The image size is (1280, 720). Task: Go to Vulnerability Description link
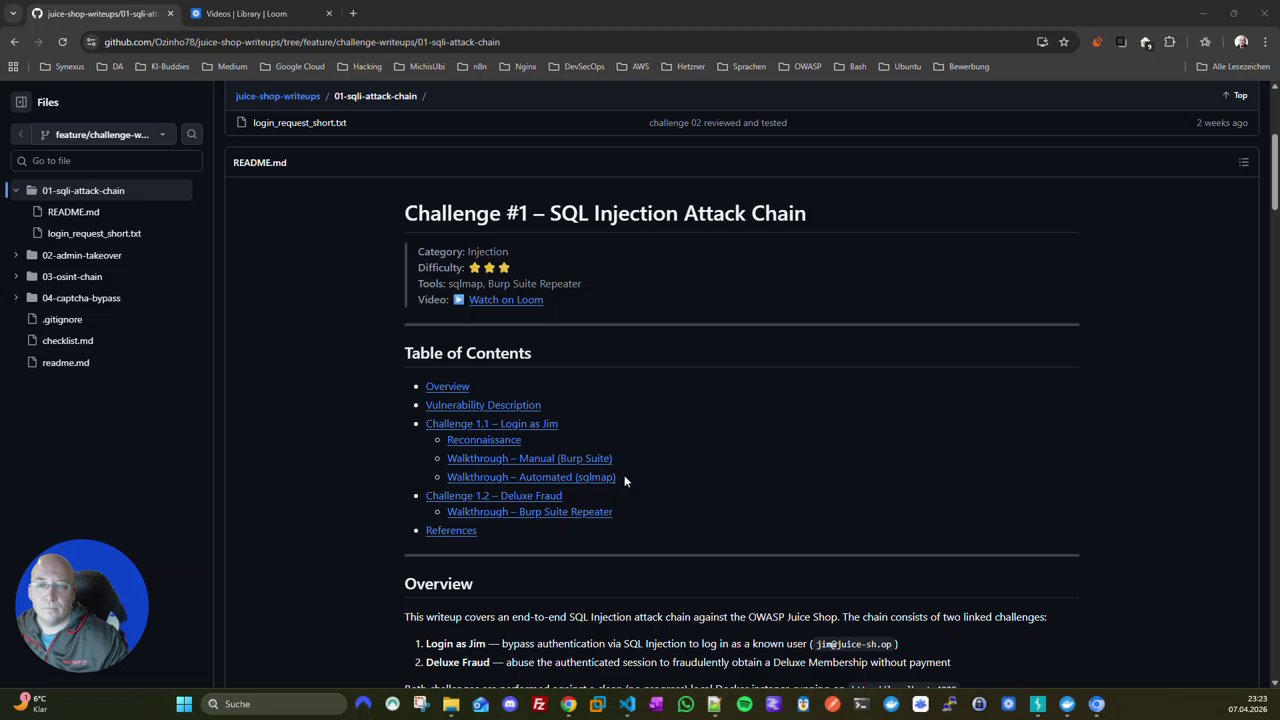click(x=483, y=405)
